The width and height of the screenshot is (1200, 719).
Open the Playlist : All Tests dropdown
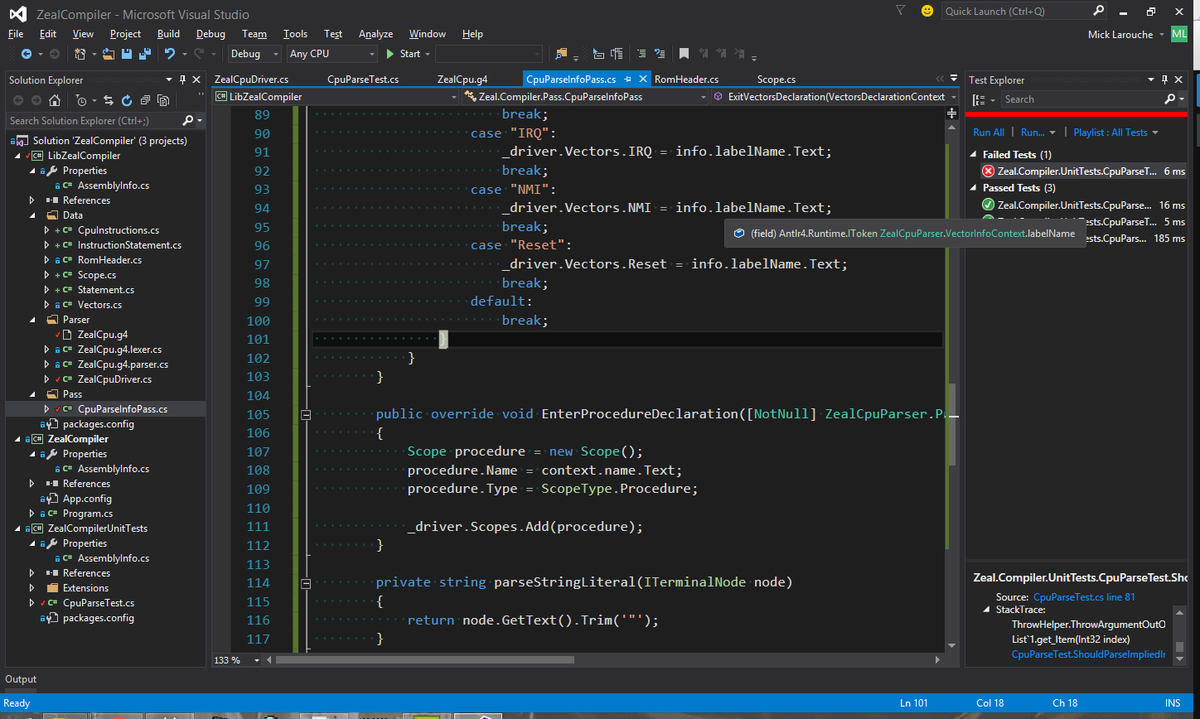tap(1115, 132)
